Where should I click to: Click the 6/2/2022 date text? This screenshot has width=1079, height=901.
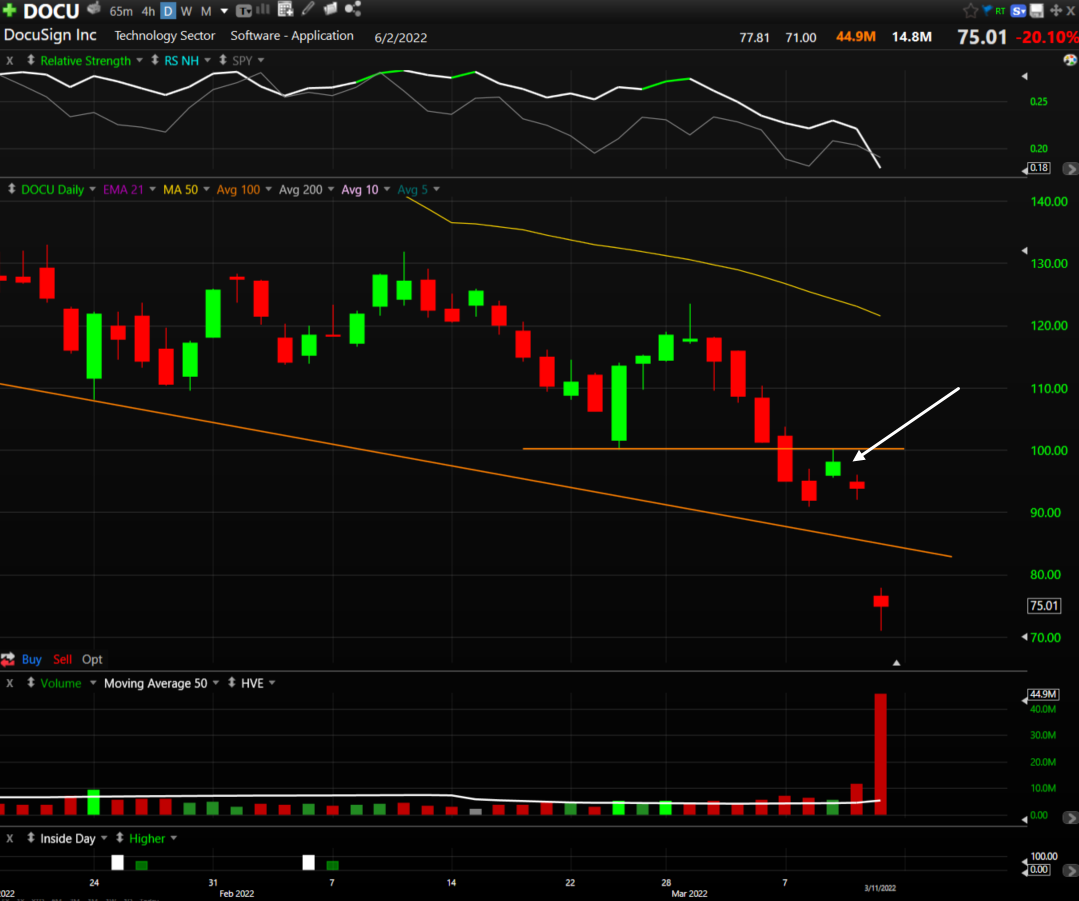coord(400,38)
